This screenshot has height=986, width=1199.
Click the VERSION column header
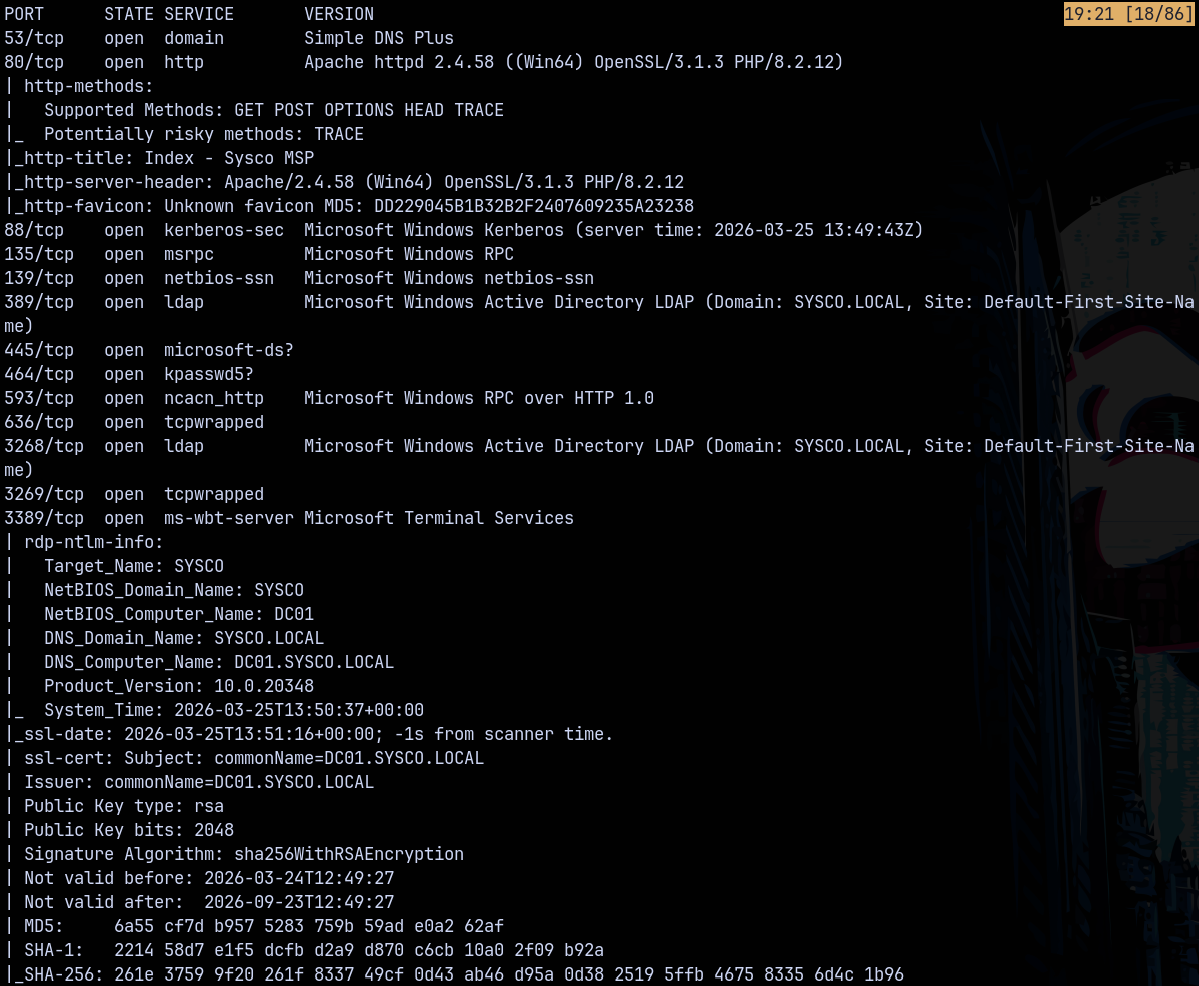[339, 14]
